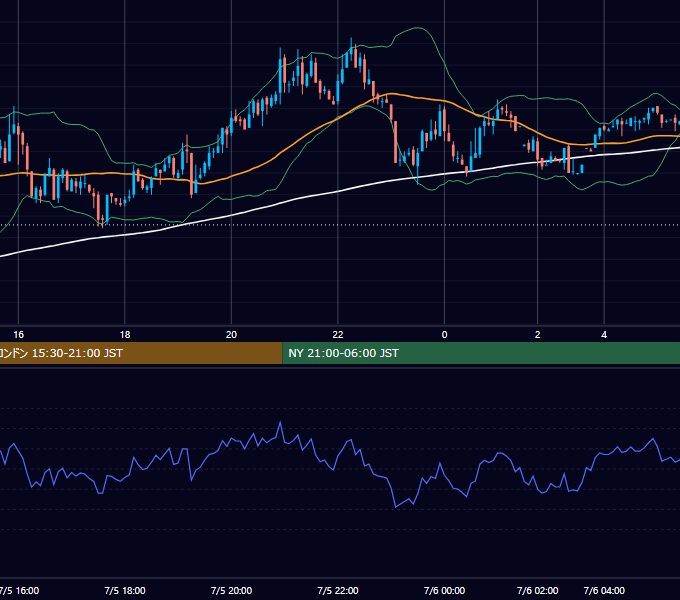Image resolution: width=680 pixels, height=600 pixels.
Task: Click the NY 21:00-06:00 JST session bar
Action: (x=481, y=353)
